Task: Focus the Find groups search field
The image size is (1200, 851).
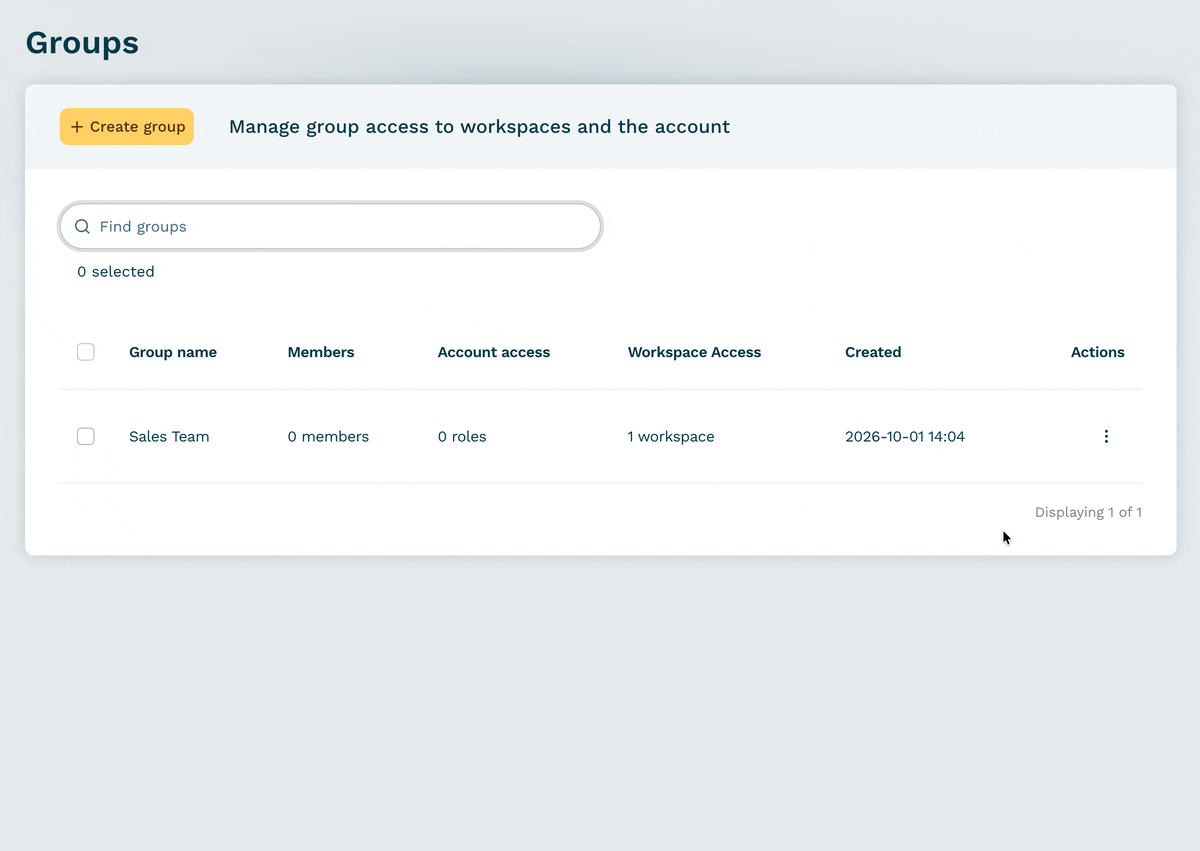Action: click(x=330, y=227)
